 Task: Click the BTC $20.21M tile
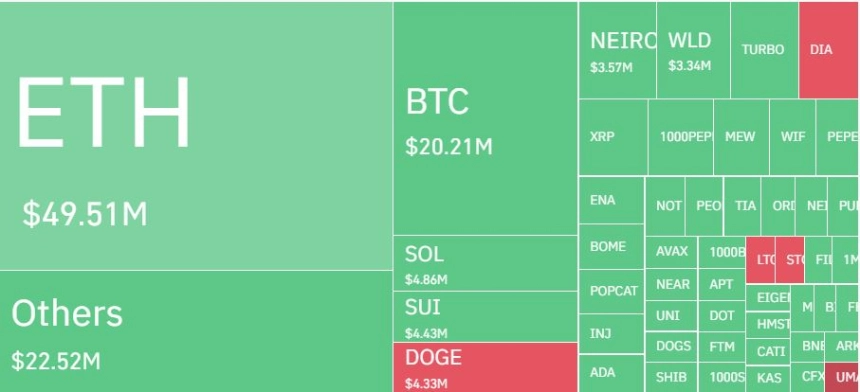pos(485,118)
